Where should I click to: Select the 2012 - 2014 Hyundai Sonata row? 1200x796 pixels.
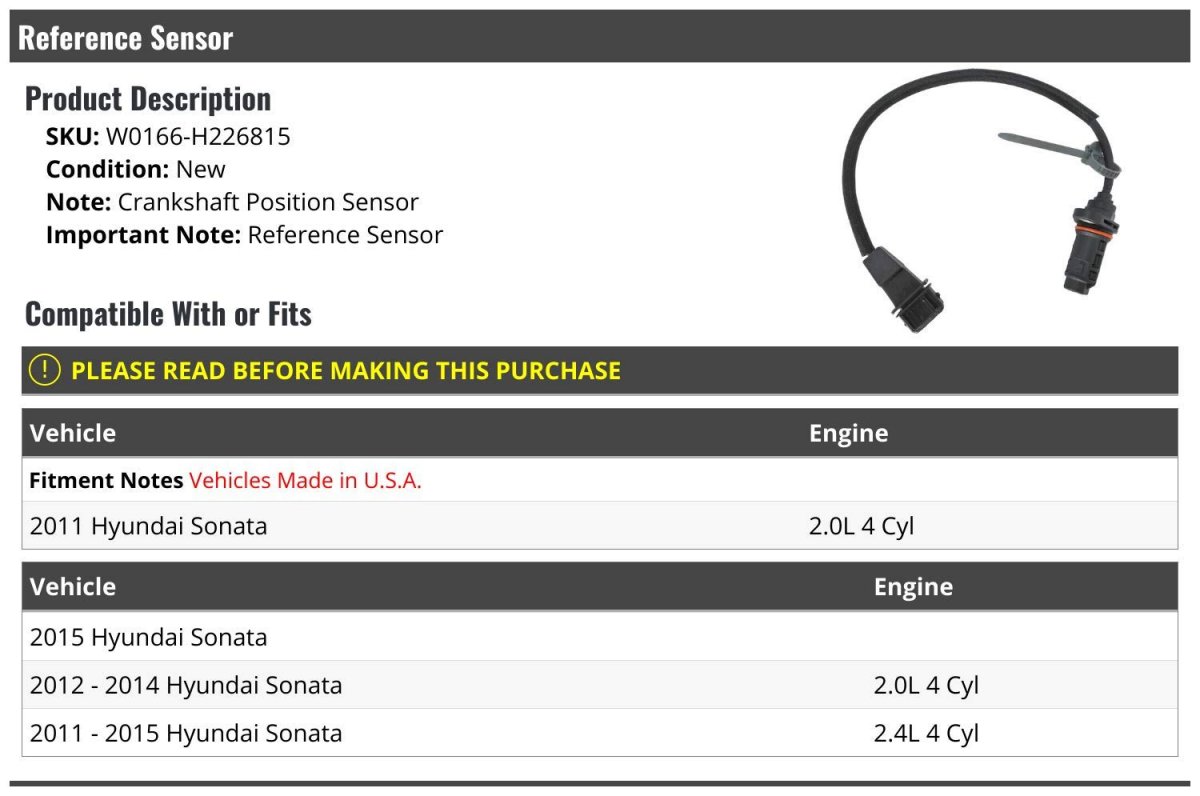(x=600, y=685)
